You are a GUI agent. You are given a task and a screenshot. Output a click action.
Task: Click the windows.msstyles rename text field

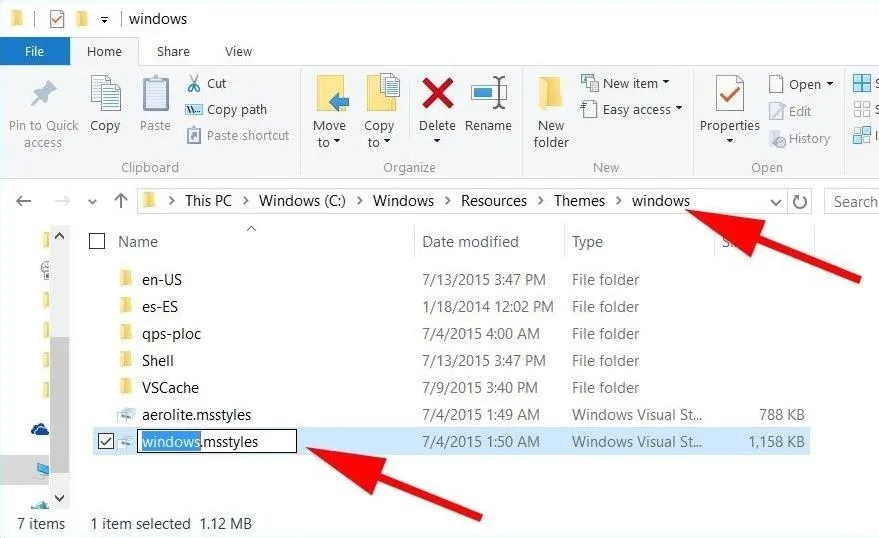point(217,441)
